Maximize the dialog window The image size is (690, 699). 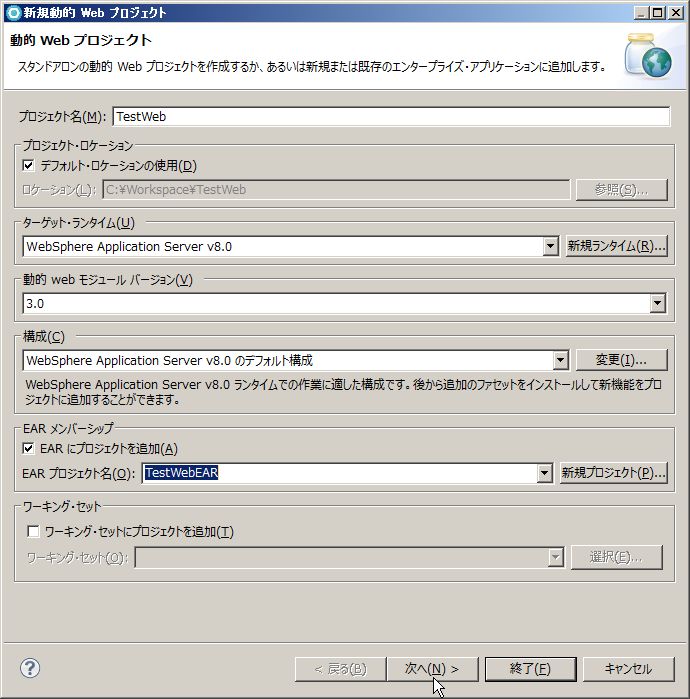(x=657, y=12)
